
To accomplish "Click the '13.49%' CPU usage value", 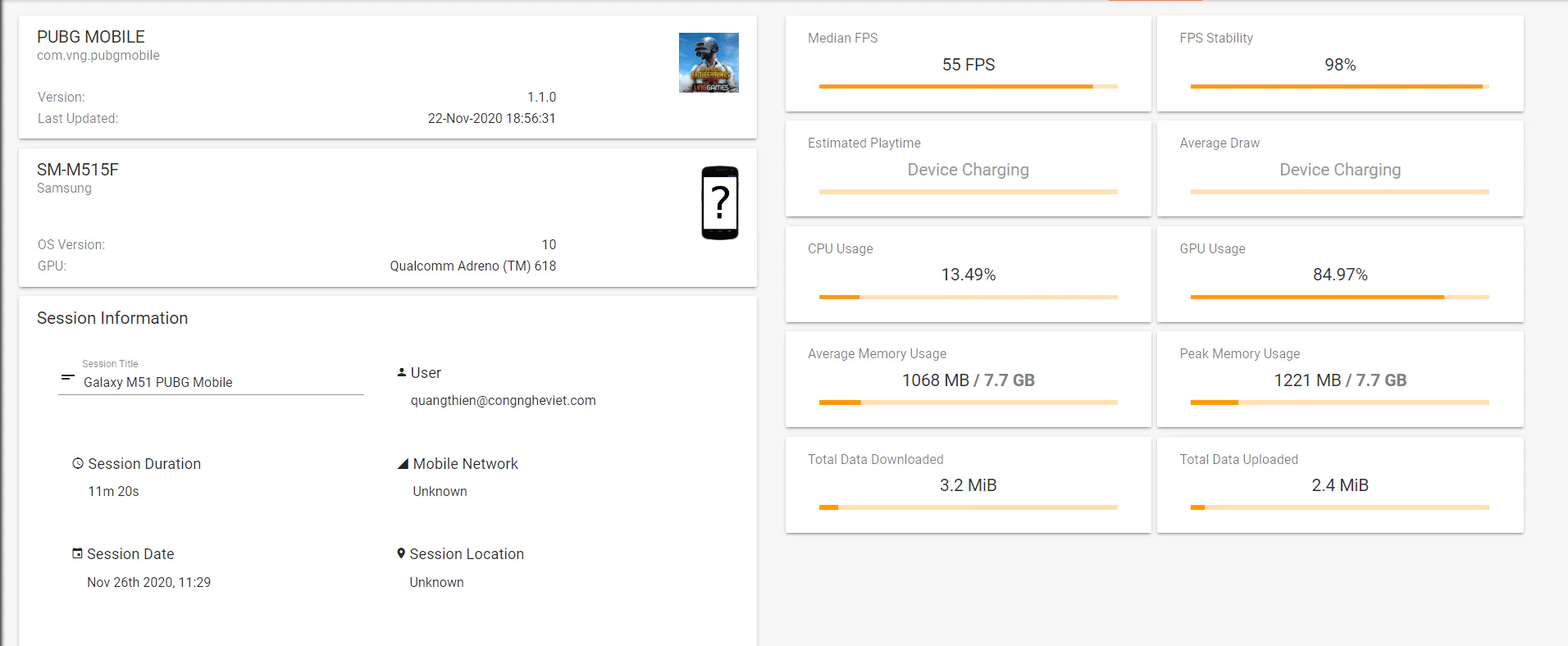I will [x=969, y=275].
